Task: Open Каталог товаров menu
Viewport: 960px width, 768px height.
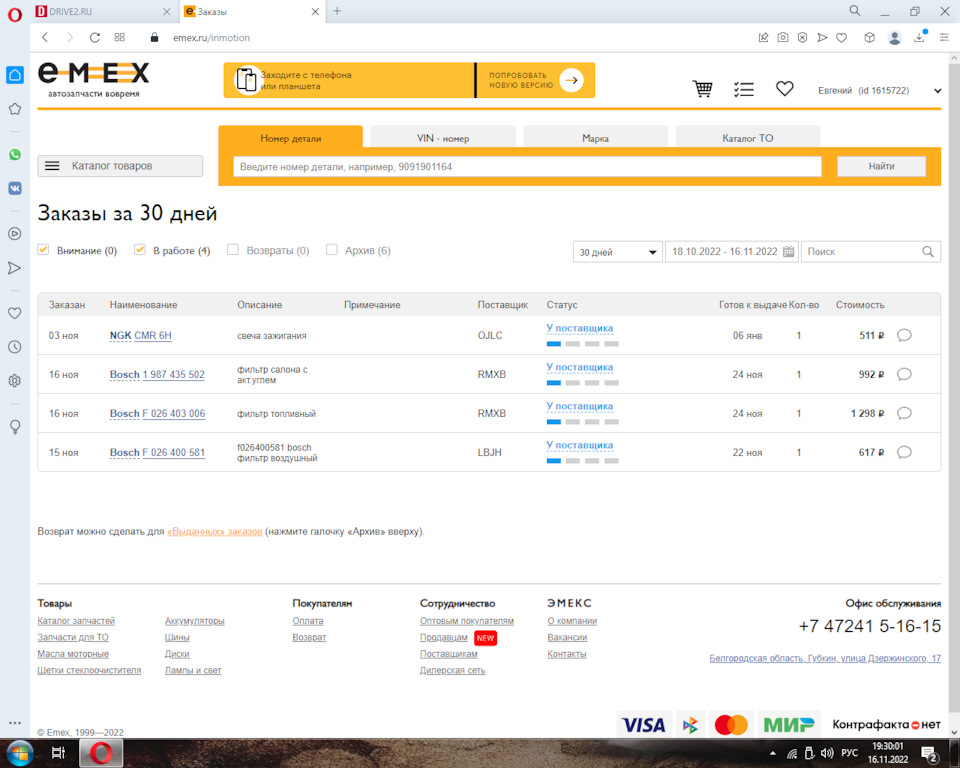Action: [120, 166]
